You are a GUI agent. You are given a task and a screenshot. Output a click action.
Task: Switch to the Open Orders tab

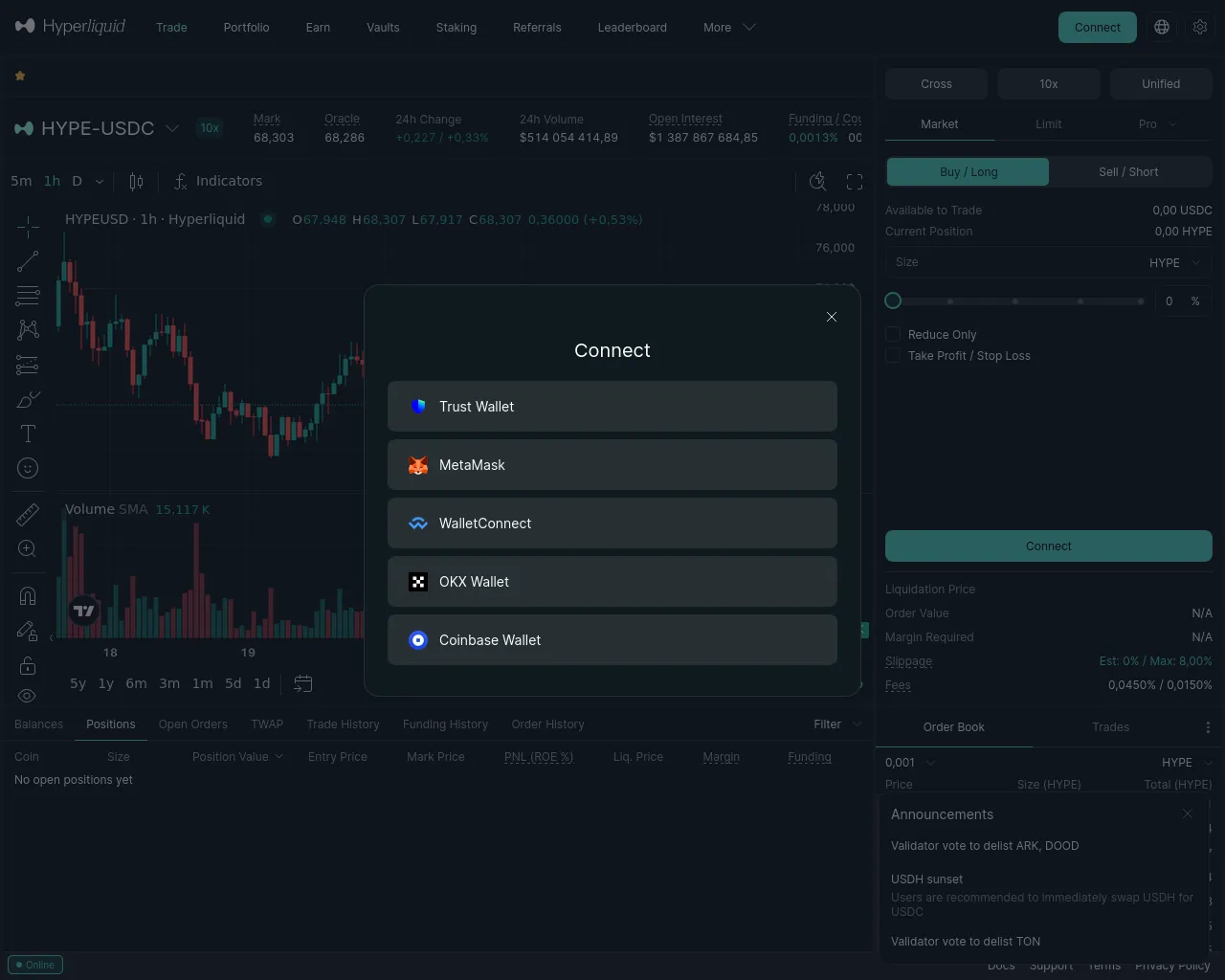click(x=192, y=724)
